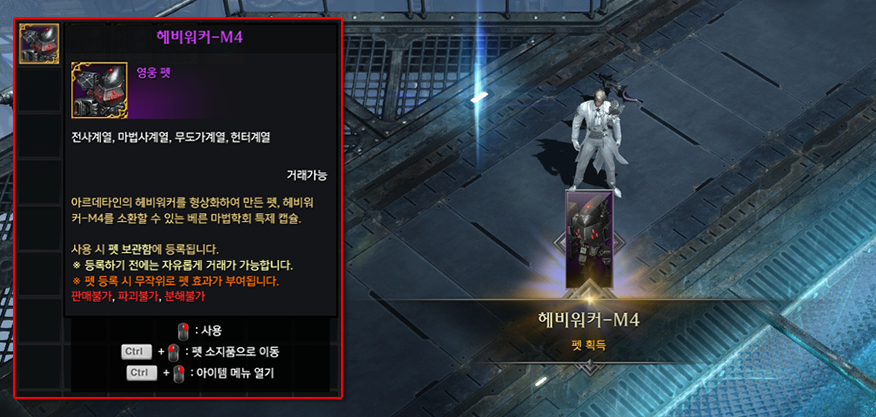Image resolution: width=876 pixels, height=417 pixels.
Task: Click the 영웅 펫 grade label
Action: (154, 72)
